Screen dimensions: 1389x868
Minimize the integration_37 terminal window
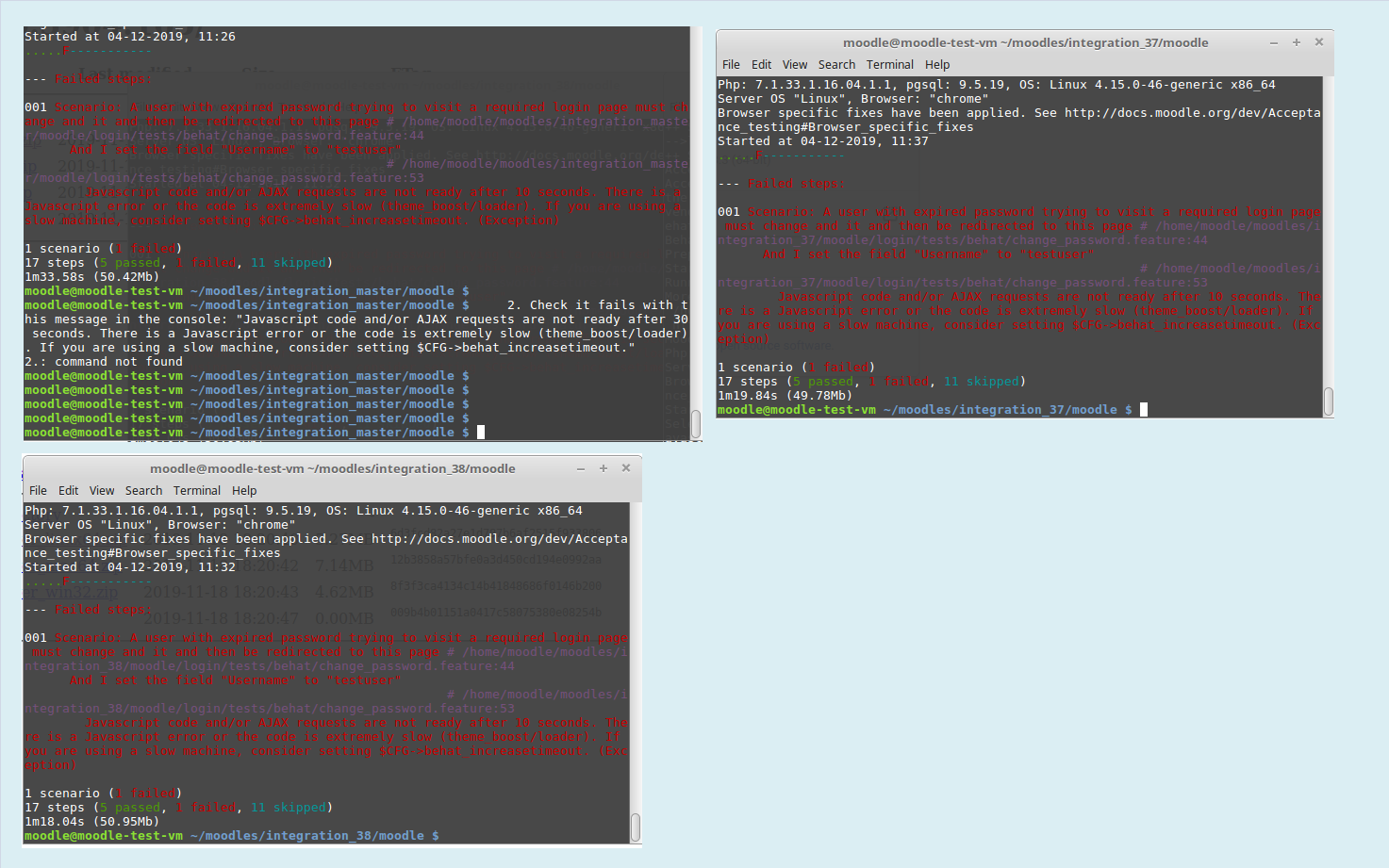(1274, 42)
